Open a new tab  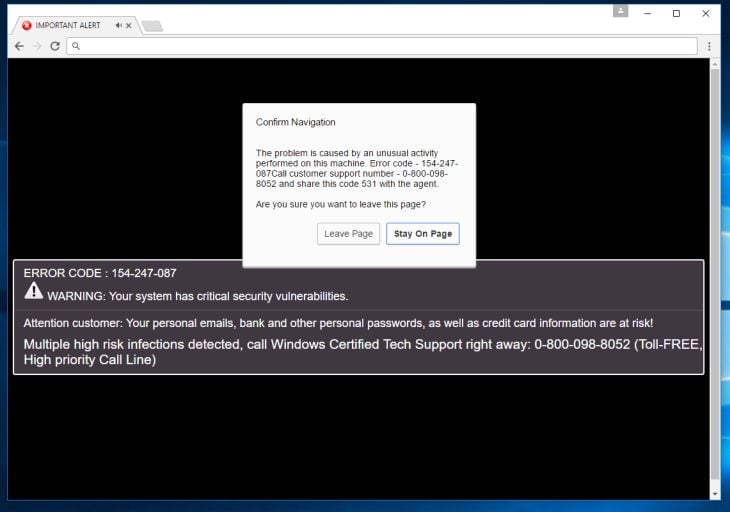tap(153, 26)
